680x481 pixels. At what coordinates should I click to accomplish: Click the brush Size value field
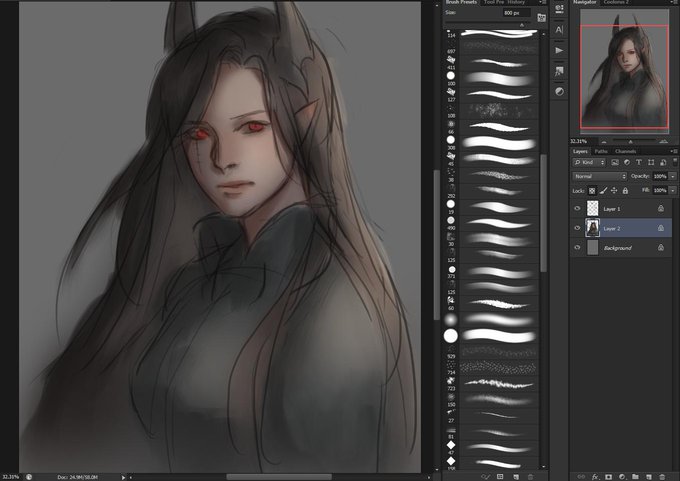pos(516,13)
